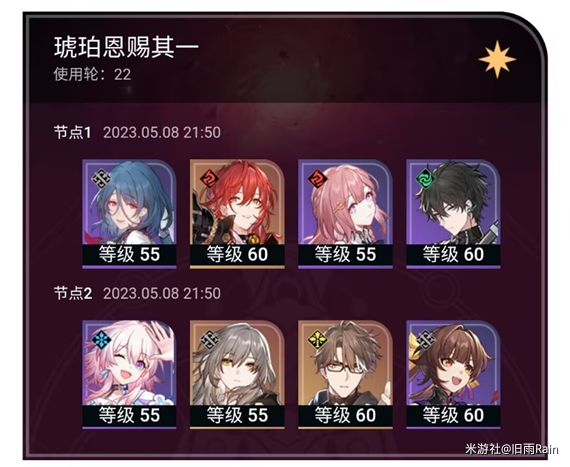The image size is (570, 467).
Task: Select the glasses-wearing level 60 character portrait
Action: pyautogui.click(x=345, y=375)
